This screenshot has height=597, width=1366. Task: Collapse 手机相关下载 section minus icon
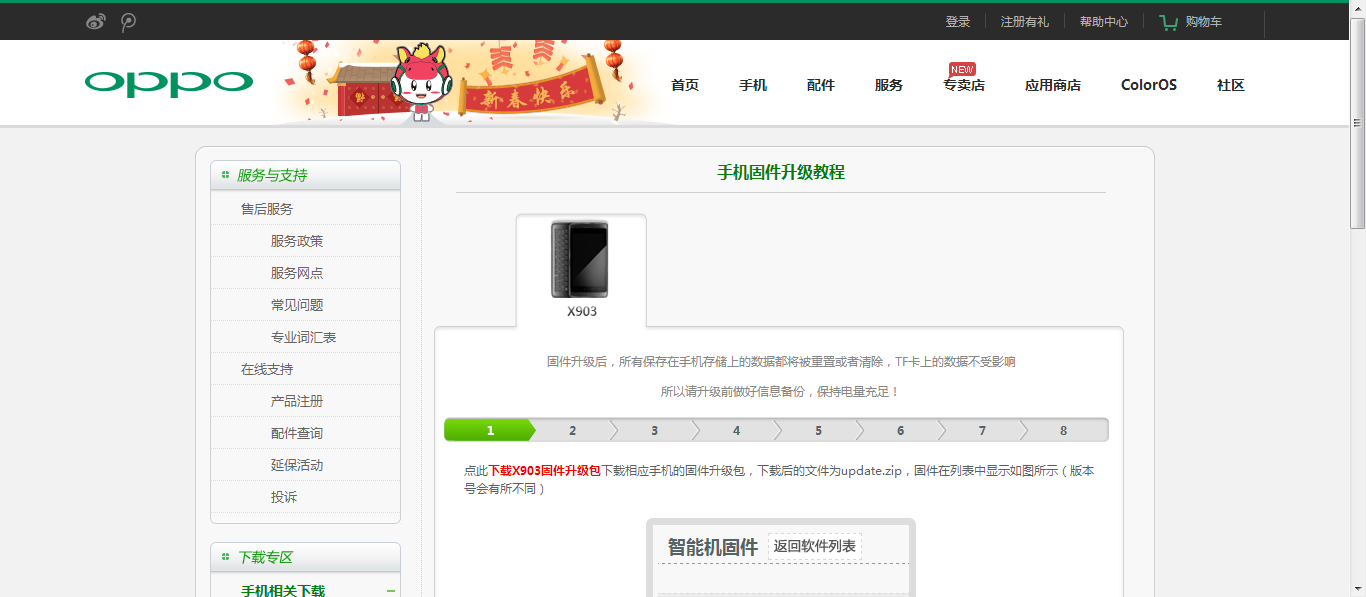pyautogui.click(x=391, y=591)
